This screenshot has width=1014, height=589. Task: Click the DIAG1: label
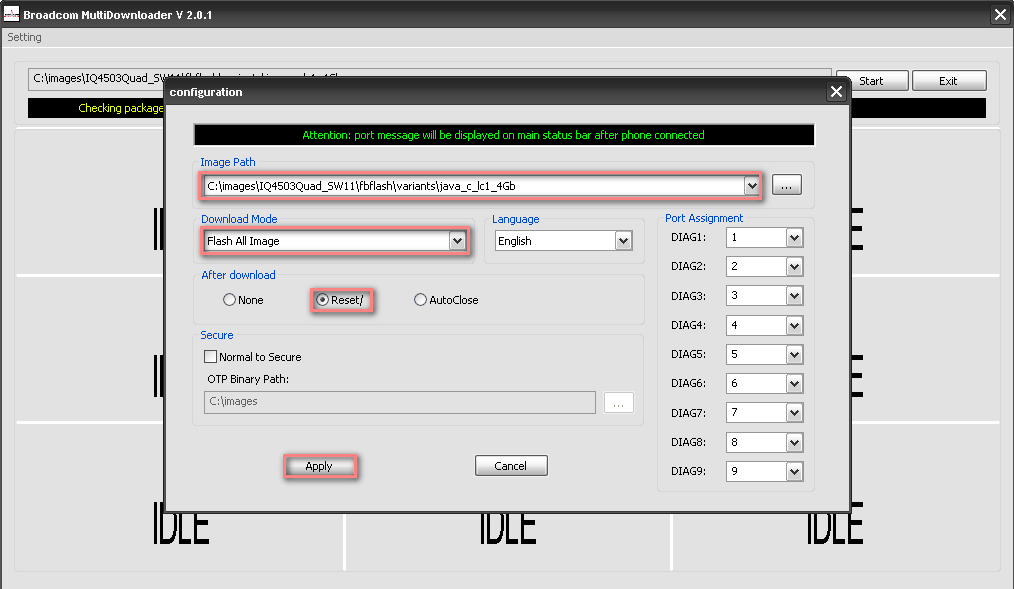pos(688,237)
